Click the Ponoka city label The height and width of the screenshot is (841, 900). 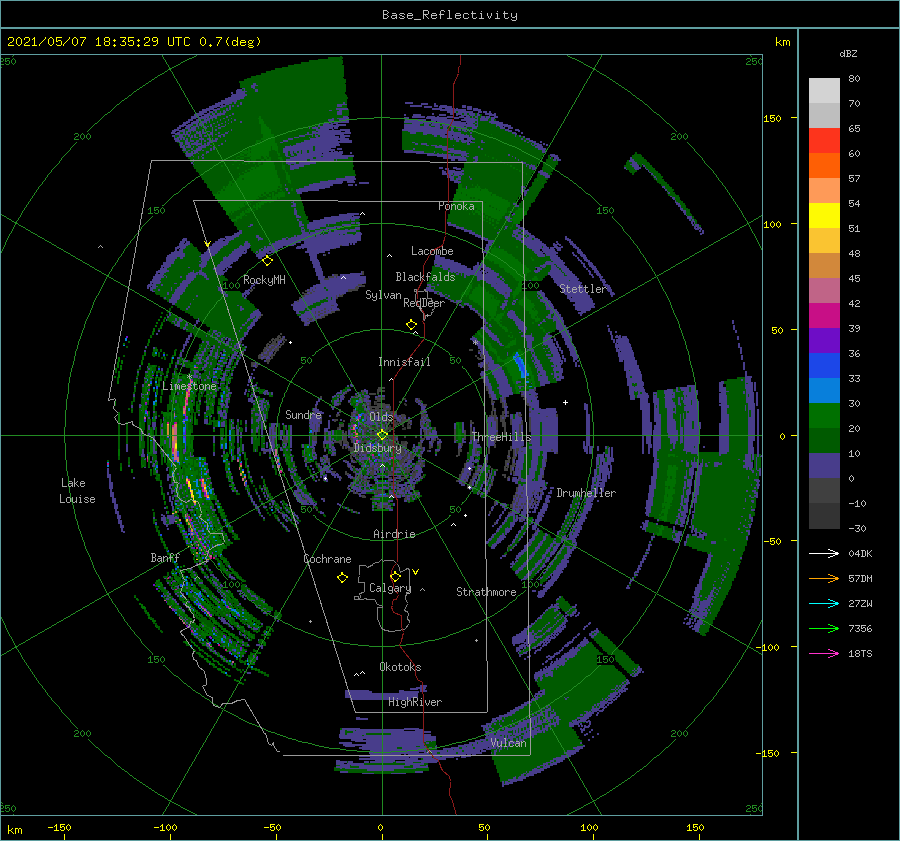456,206
